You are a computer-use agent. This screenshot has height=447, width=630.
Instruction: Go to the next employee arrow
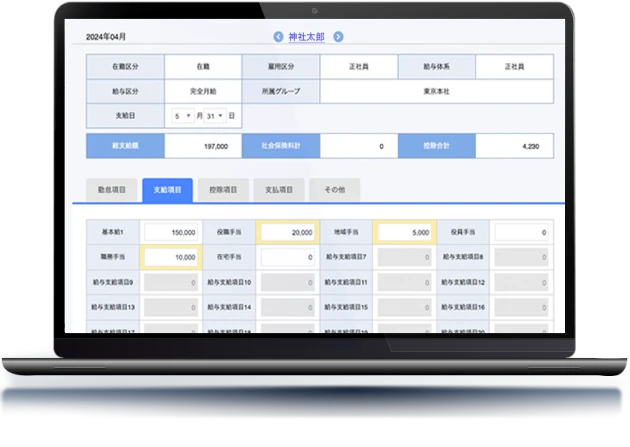(x=339, y=37)
